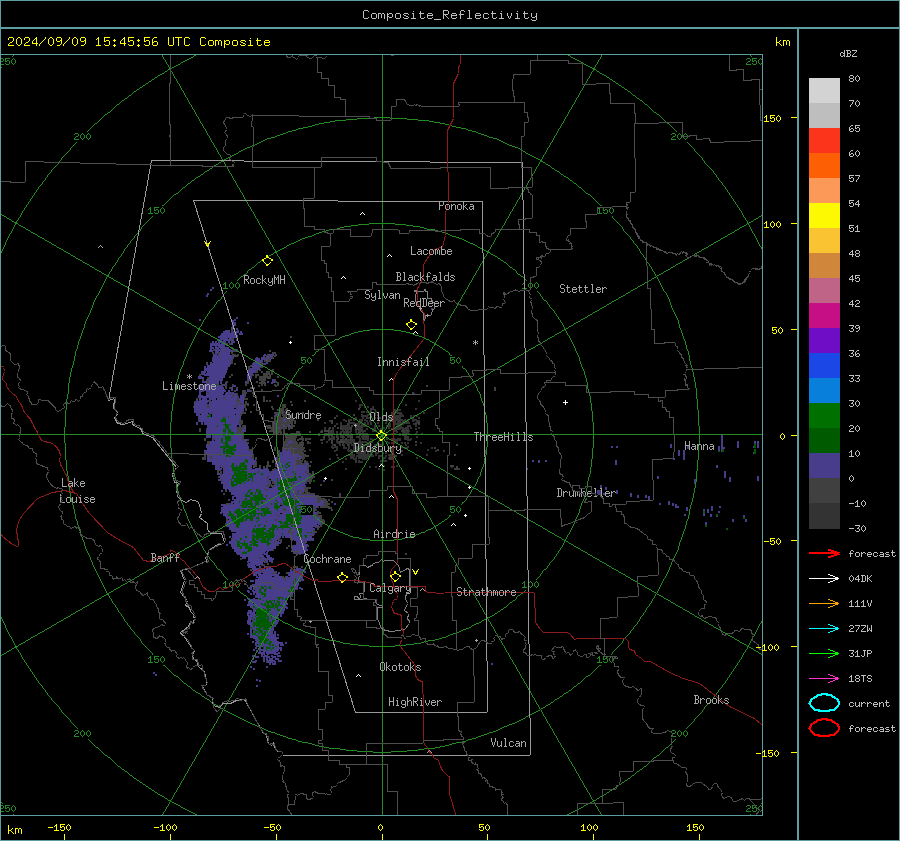The height and width of the screenshot is (841, 900).
Task: Click the 'HighRiver' map label
Action: (415, 702)
